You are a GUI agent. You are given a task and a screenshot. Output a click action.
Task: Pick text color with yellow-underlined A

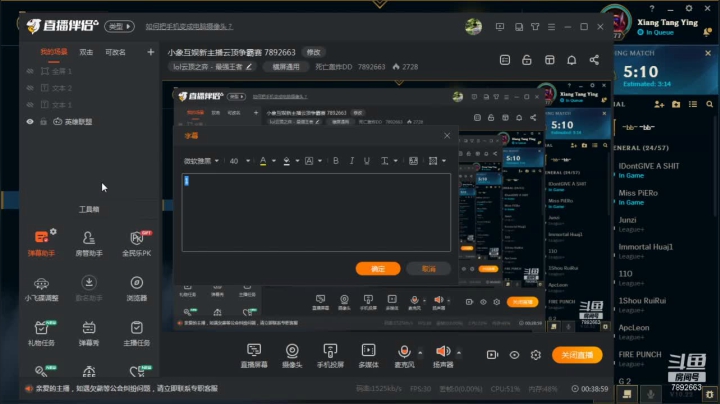(x=263, y=161)
